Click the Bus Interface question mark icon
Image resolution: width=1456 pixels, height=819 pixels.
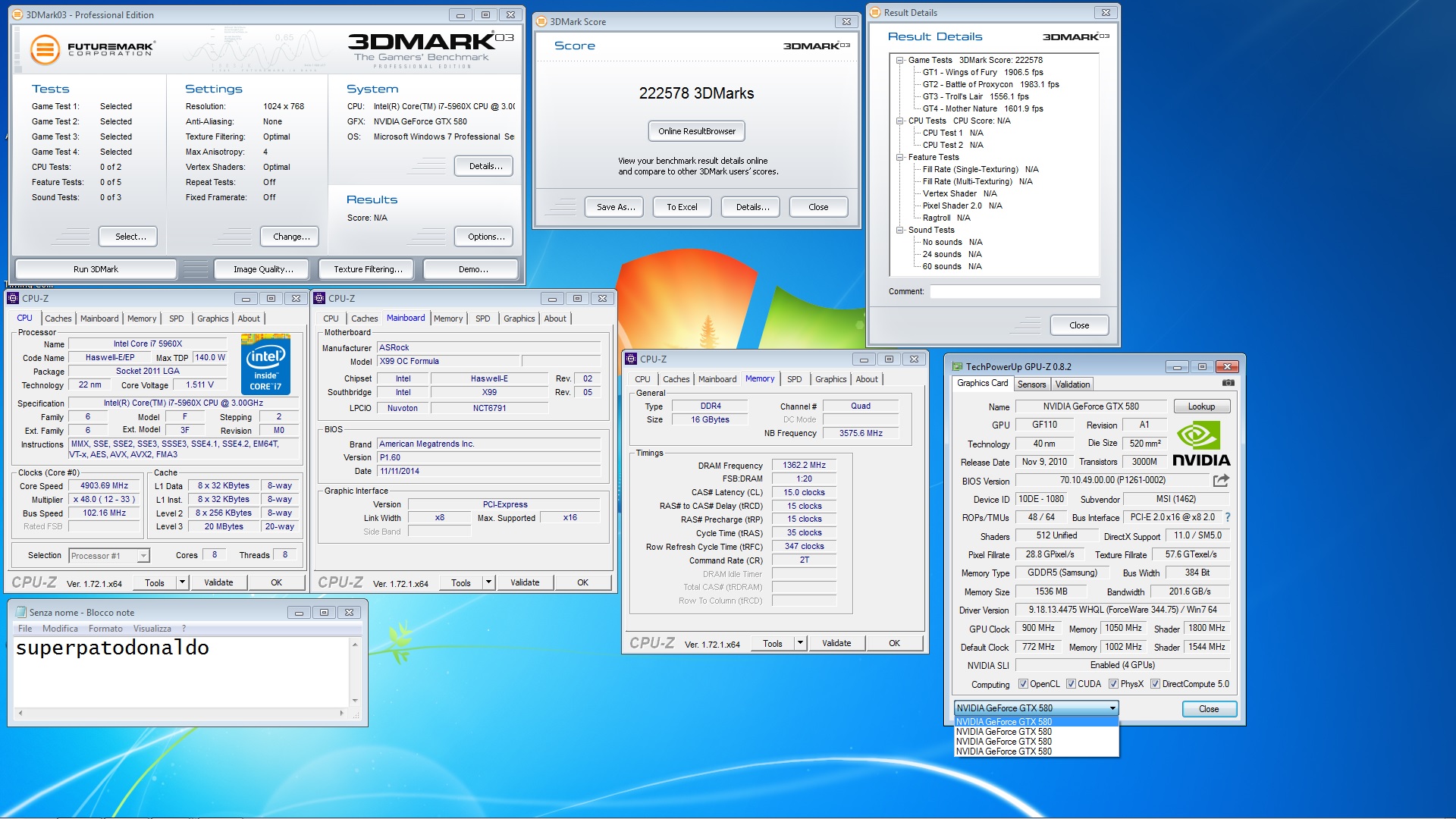[1228, 517]
